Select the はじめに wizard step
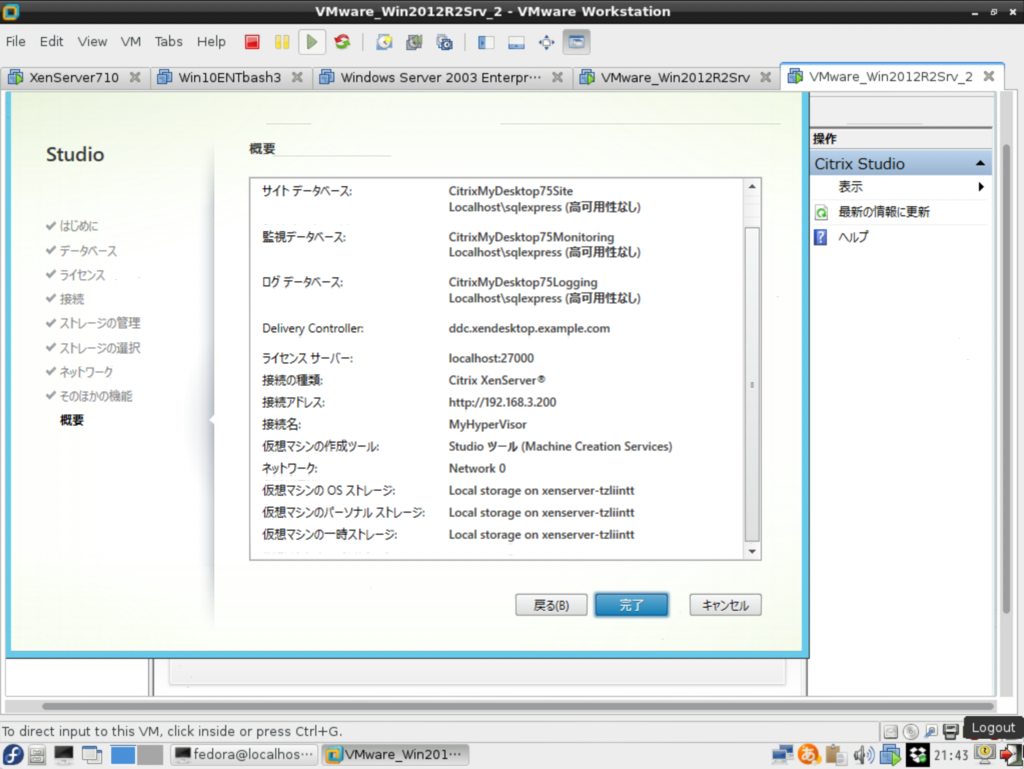The width and height of the screenshot is (1024, 769). [79, 226]
